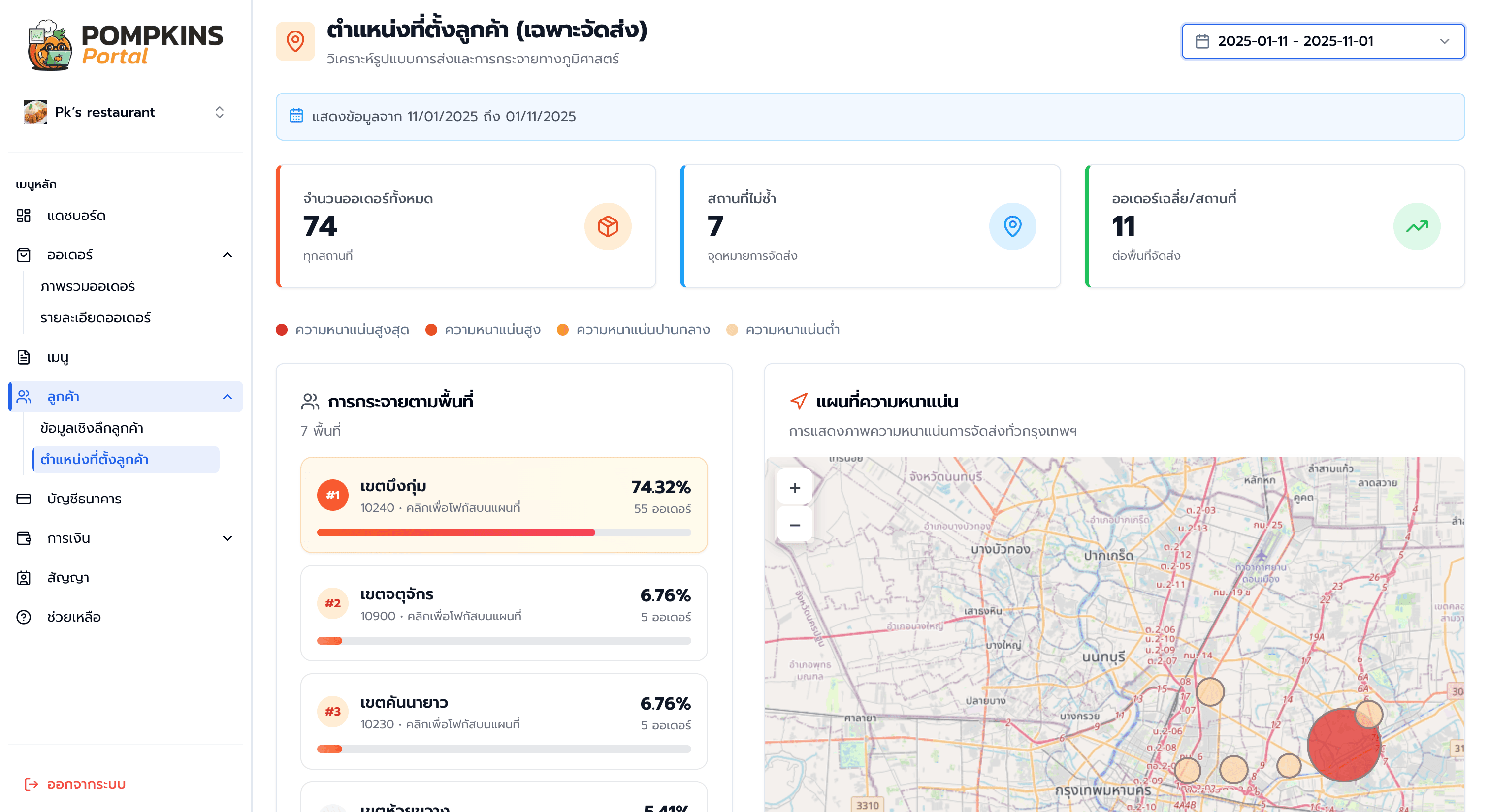Click the package box icon on orders card
This screenshot has height=812, width=1489.
click(x=608, y=226)
